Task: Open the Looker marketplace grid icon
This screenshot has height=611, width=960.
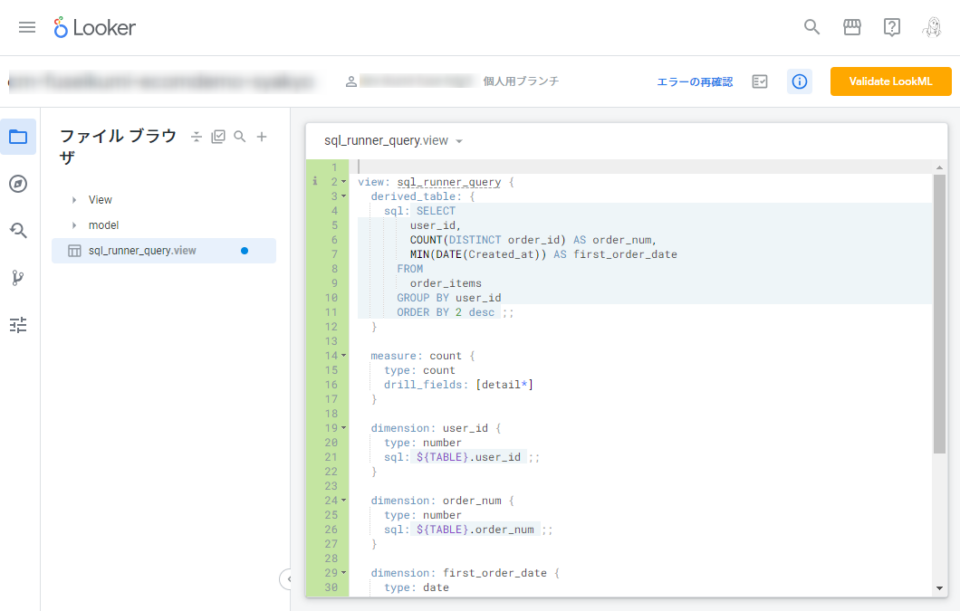Action: (852, 27)
